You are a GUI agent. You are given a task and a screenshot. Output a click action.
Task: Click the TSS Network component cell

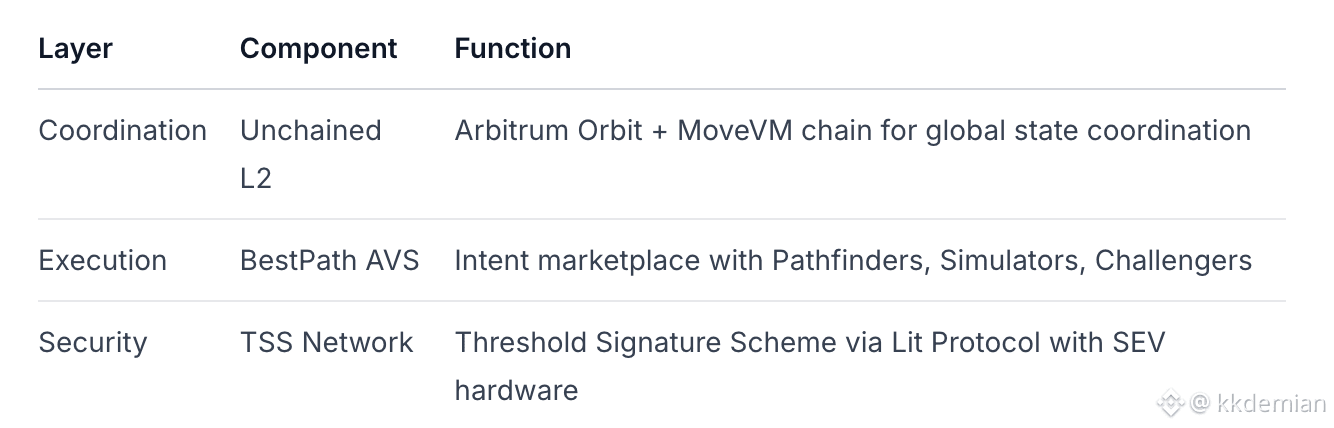(326, 342)
